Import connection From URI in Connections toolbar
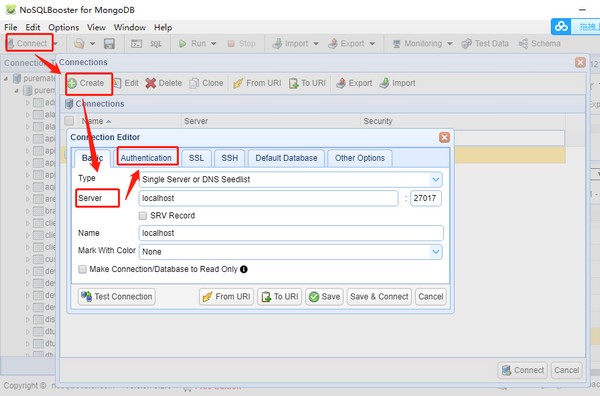This screenshot has height=396, width=600. pyautogui.click(x=257, y=83)
